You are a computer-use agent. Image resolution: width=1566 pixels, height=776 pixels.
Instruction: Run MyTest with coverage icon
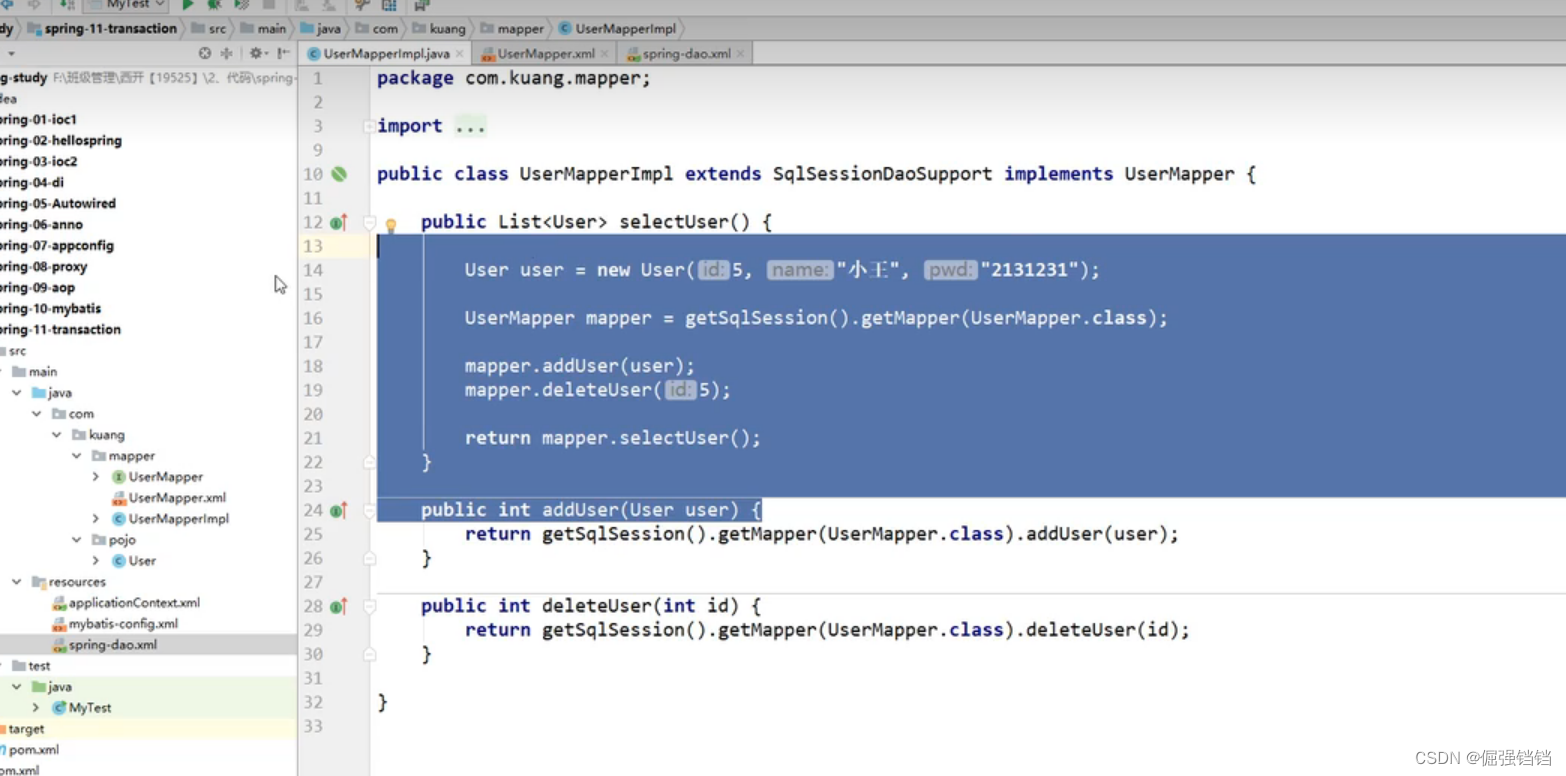pos(241,5)
